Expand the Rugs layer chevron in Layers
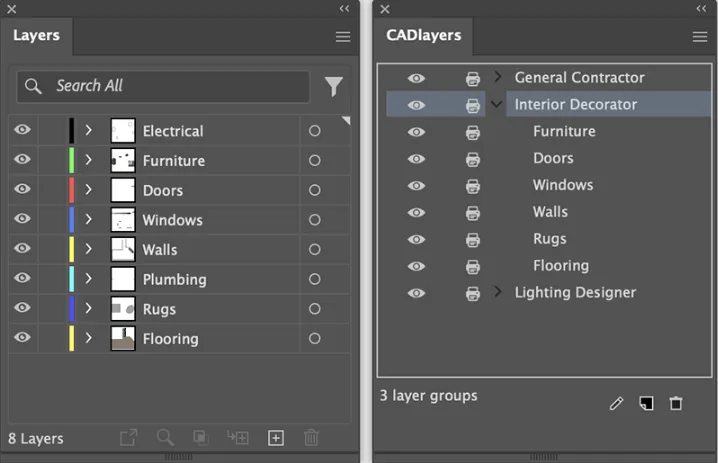The image size is (718, 463). [x=88, y=308]
